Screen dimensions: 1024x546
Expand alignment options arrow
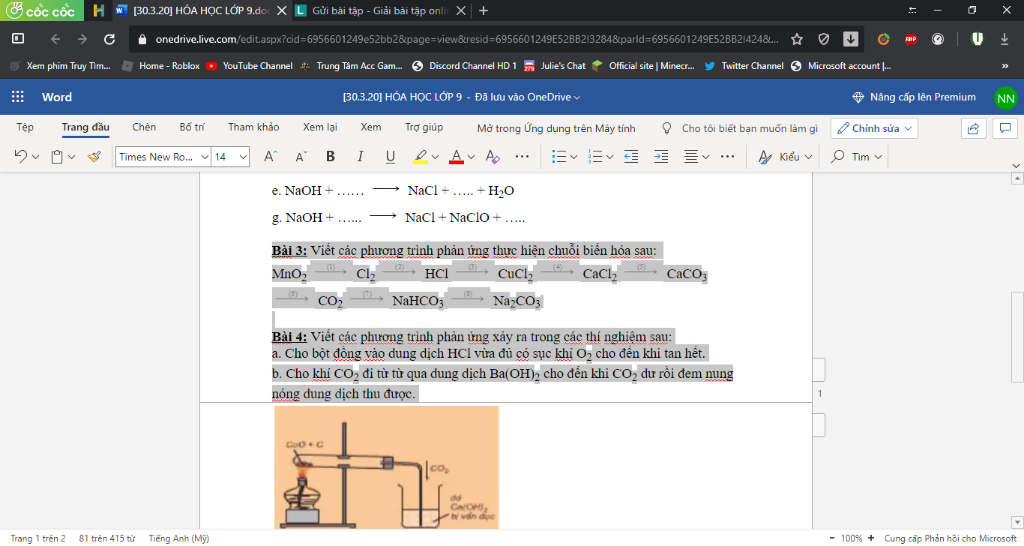(x=705, y=157)
